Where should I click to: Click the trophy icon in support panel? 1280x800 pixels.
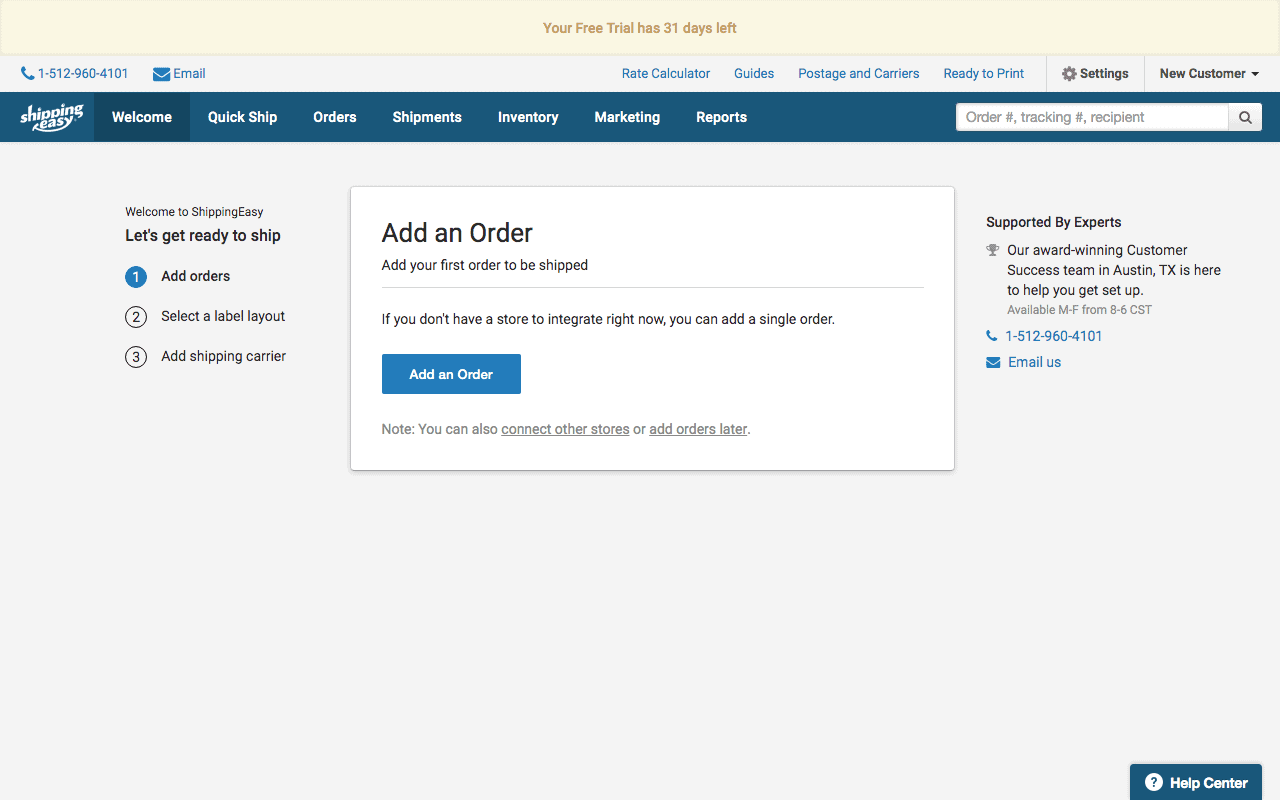992,250
